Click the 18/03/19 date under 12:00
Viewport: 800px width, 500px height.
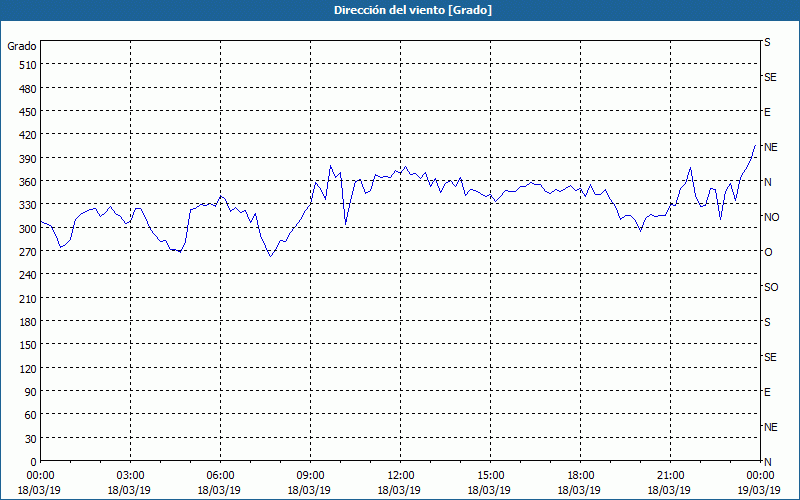(x=399, y=490)
